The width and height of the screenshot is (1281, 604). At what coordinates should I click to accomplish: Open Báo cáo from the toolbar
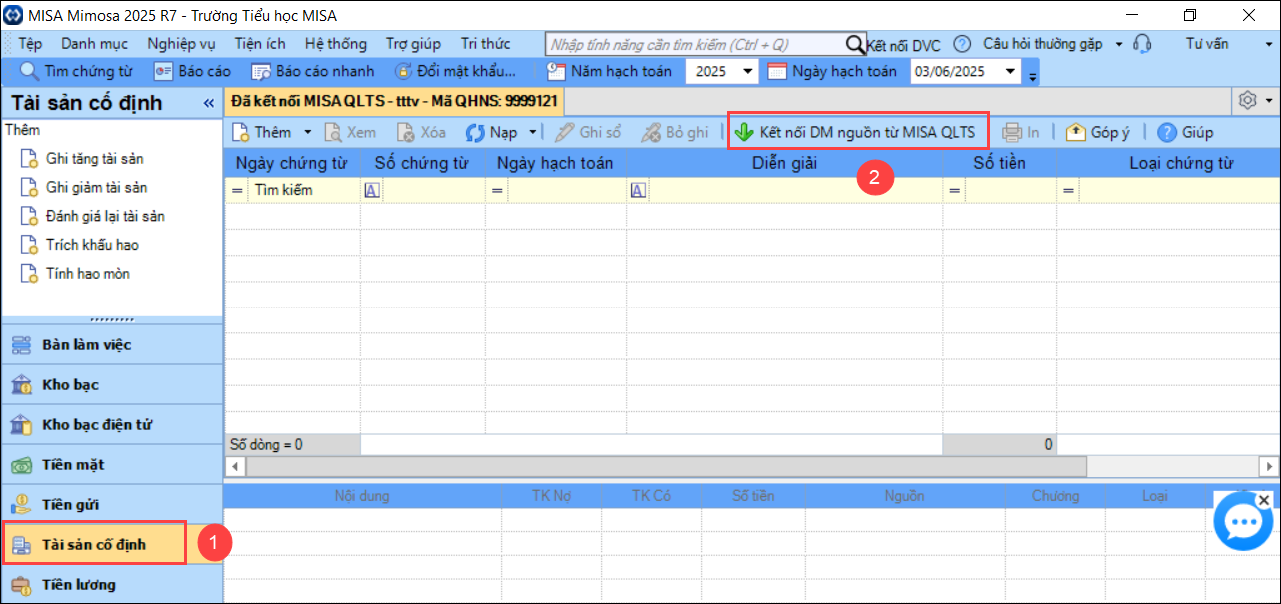pyautogui.click(x=192, y=71)
